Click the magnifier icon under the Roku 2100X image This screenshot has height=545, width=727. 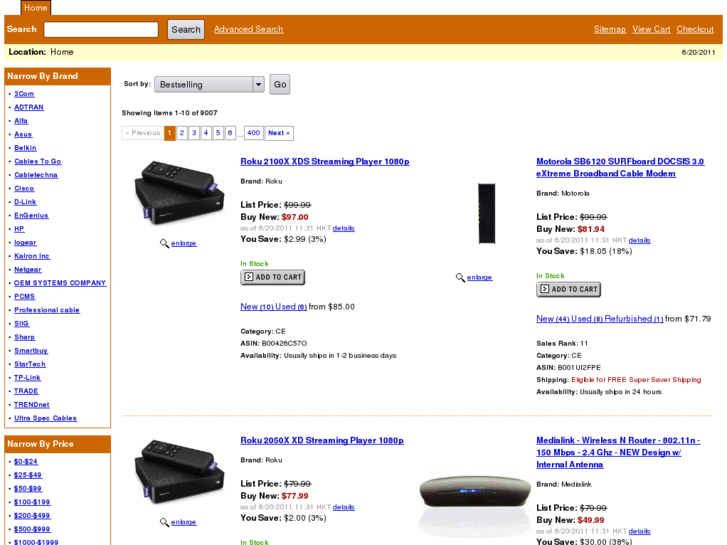pos(164,244)
